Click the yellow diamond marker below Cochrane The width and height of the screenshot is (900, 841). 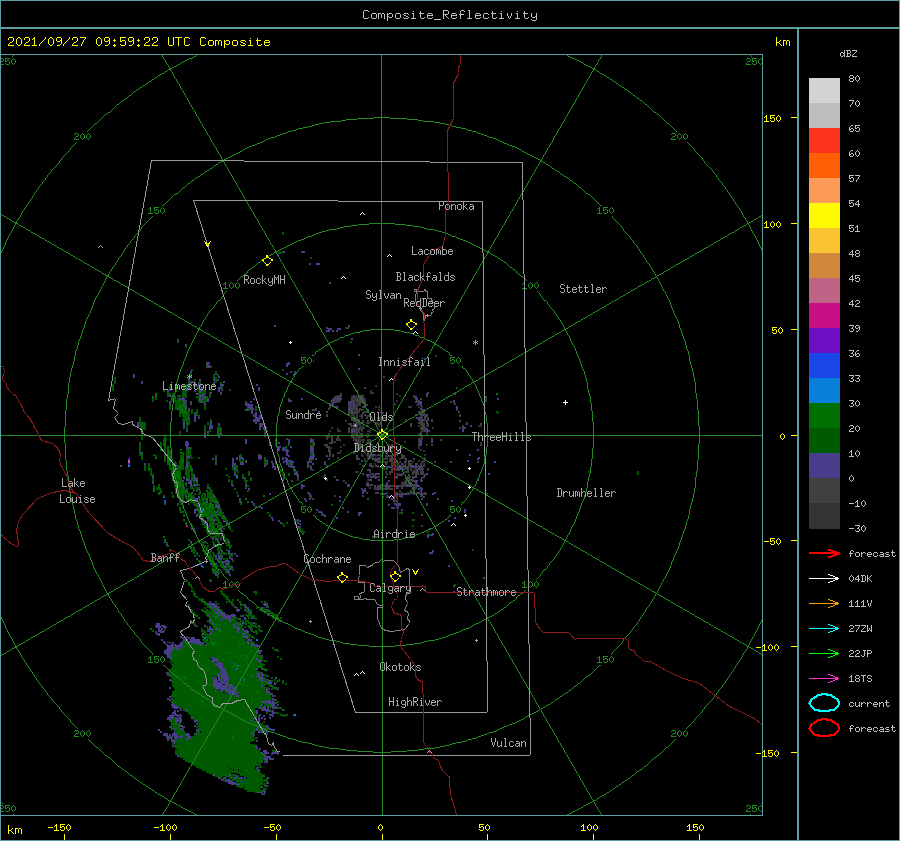[343, 577]
